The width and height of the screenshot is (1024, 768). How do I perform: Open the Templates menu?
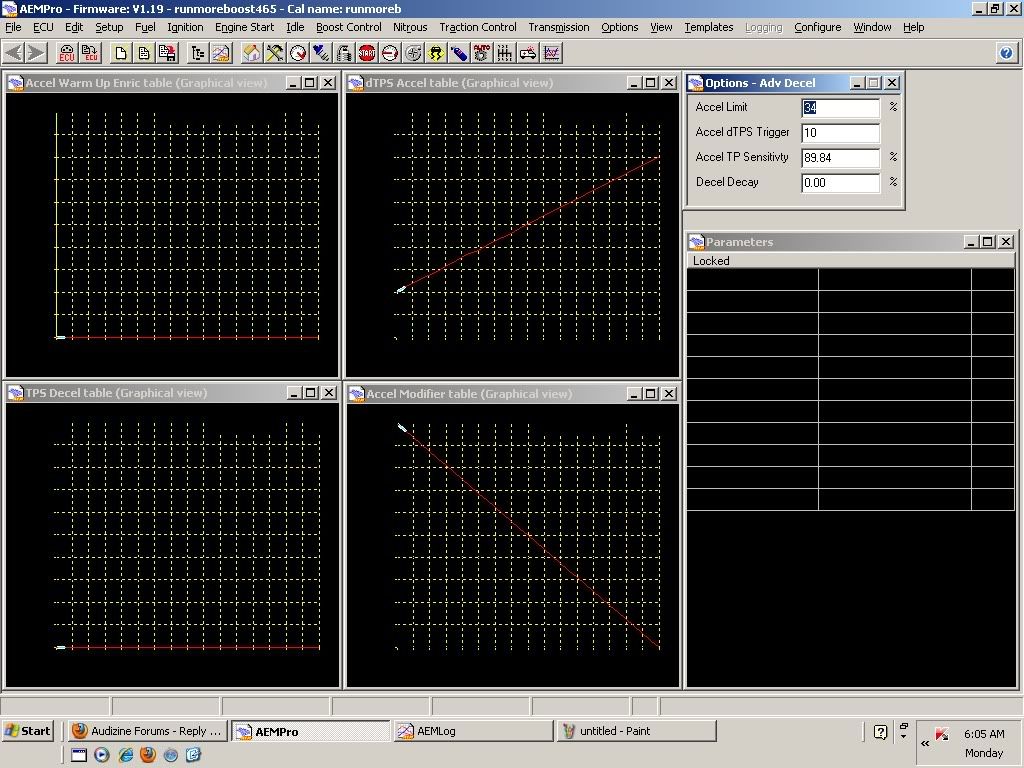click(x=709, y=27)
